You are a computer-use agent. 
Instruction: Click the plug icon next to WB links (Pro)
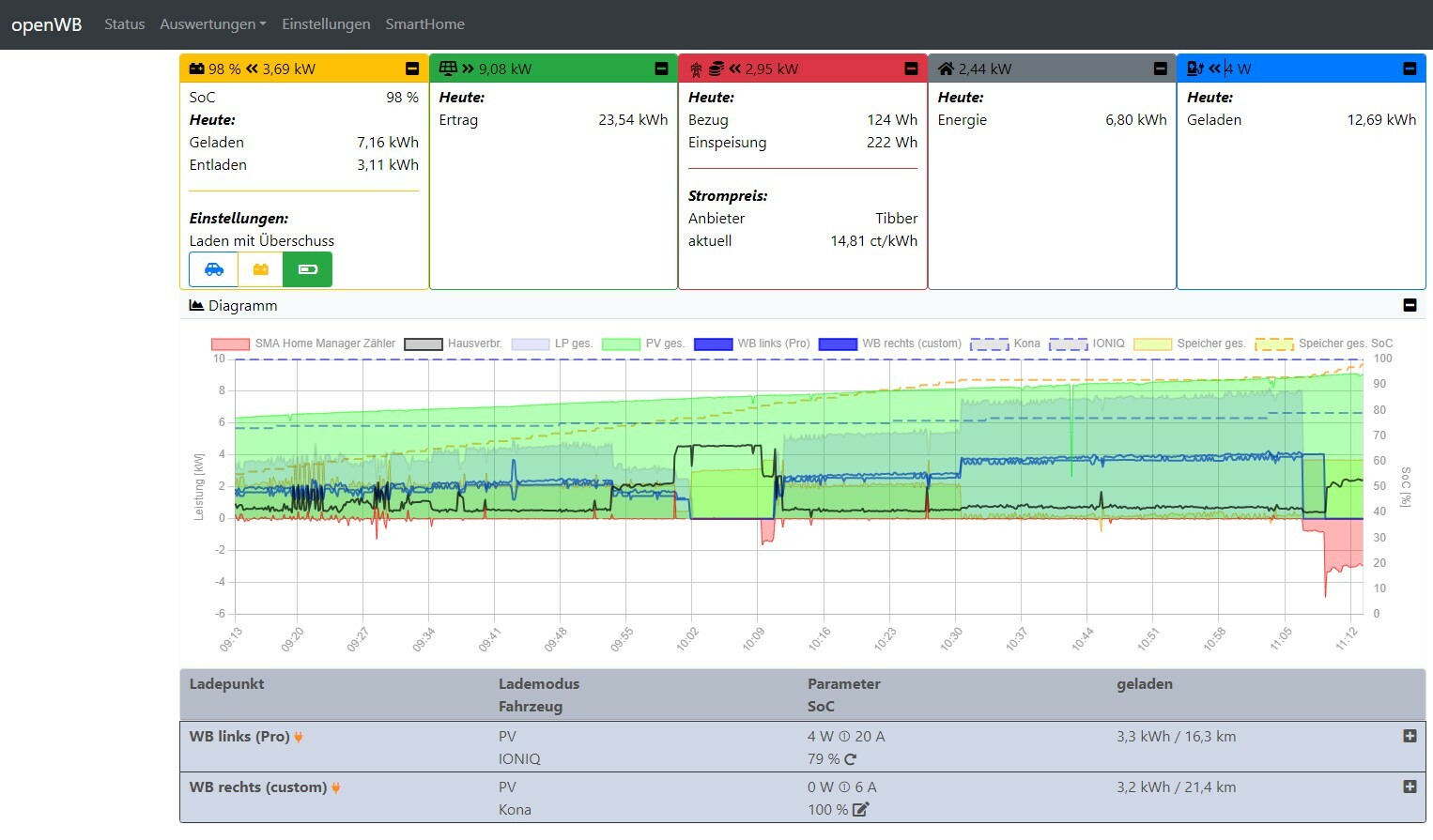tap(299, 737)
